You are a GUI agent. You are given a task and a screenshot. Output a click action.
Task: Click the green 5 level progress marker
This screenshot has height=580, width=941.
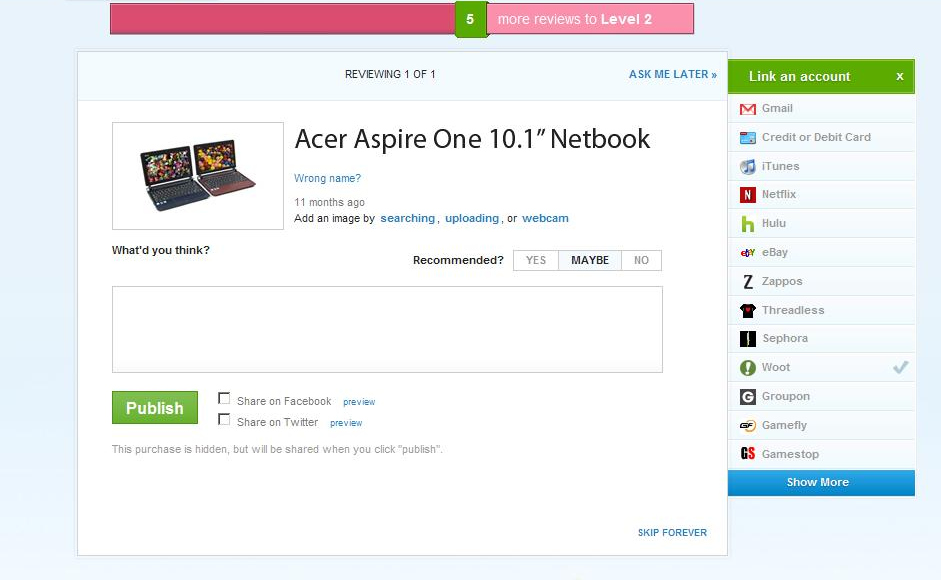(x=470, y=19)
